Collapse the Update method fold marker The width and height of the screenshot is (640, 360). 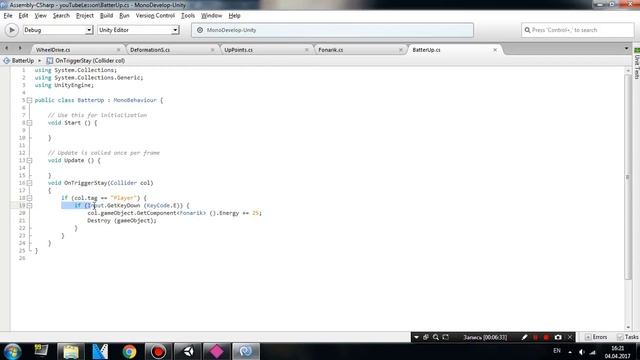[29, 160]
